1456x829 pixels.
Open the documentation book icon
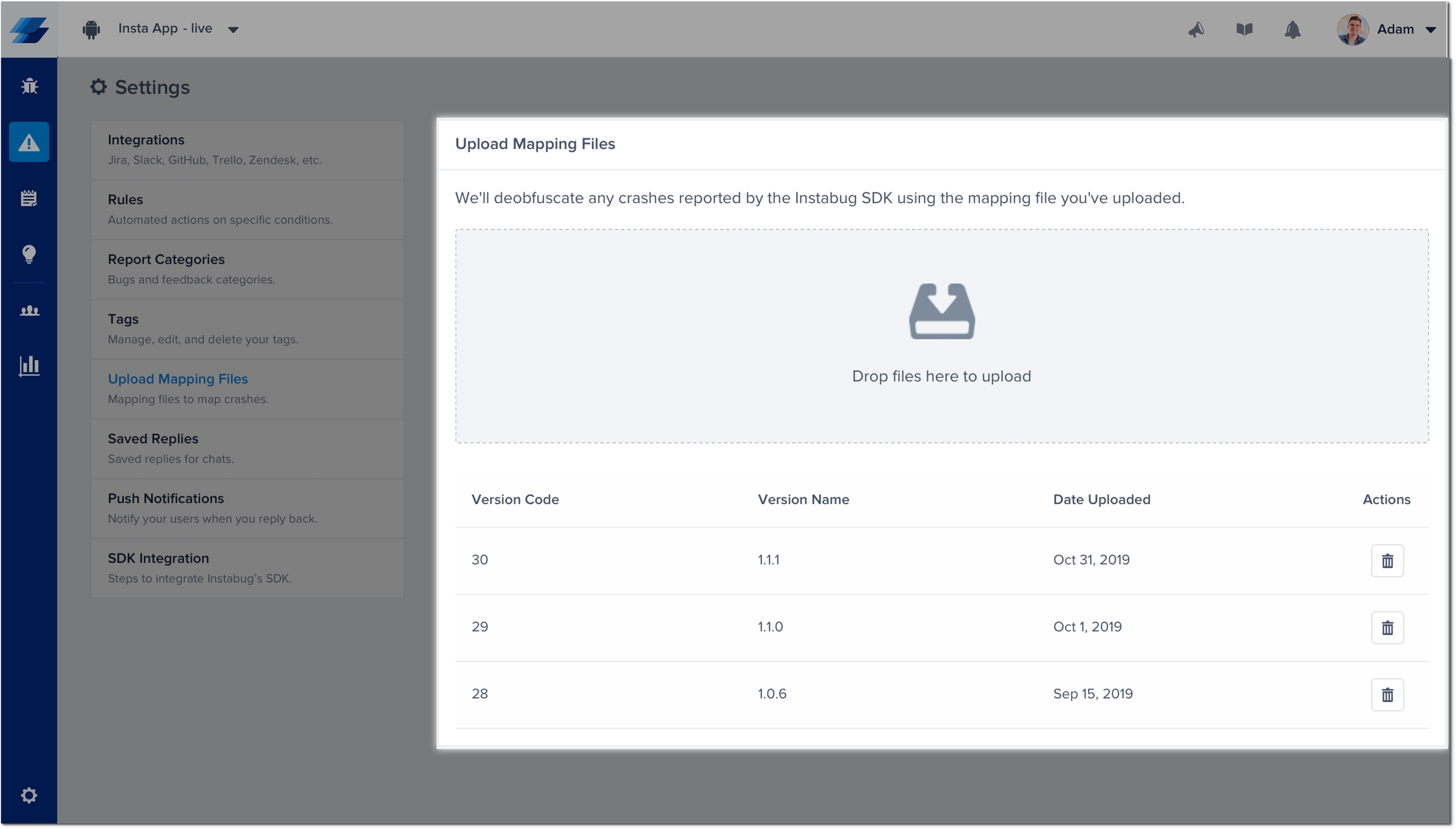click(x=1244, y=30)
